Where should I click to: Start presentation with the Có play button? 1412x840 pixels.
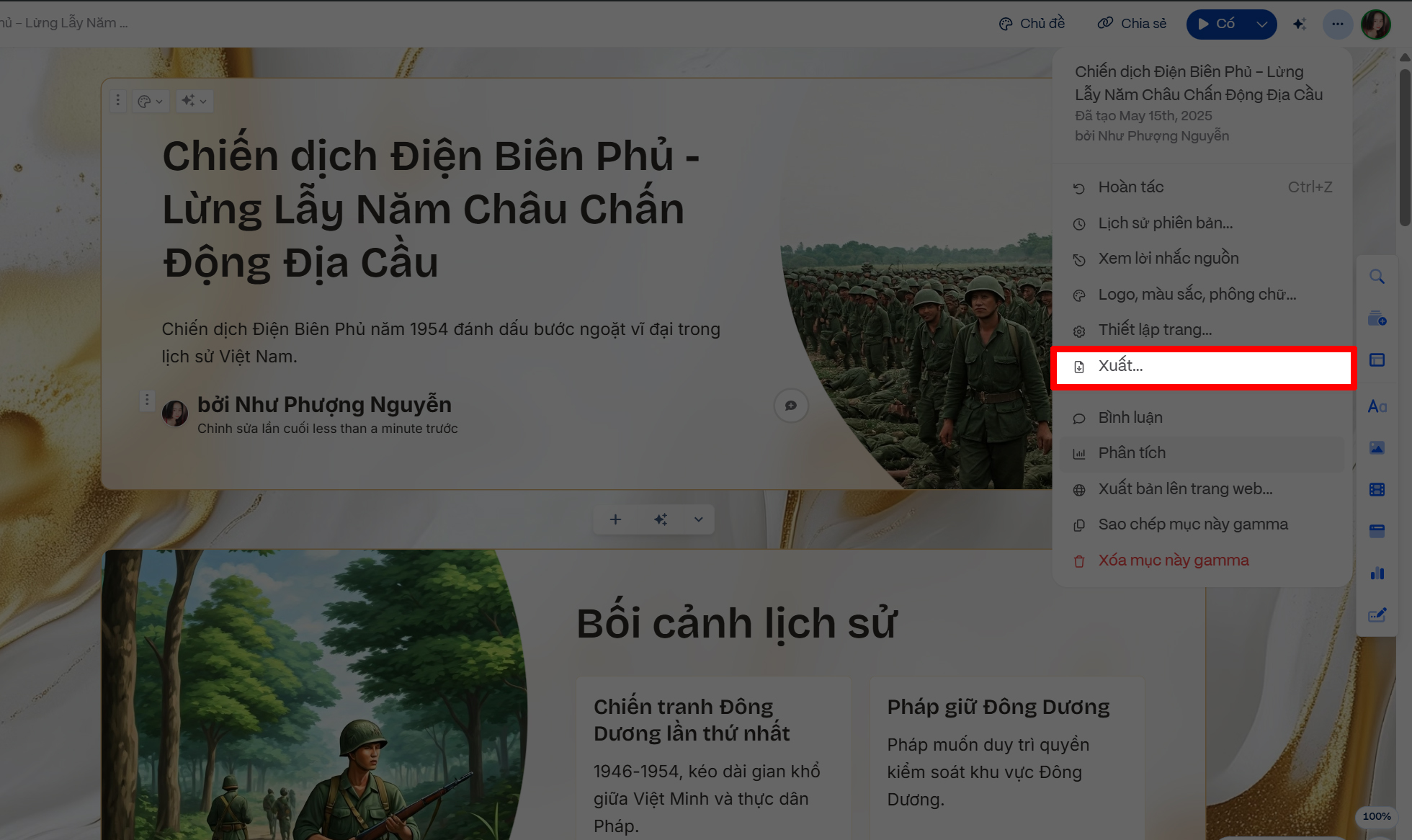1217,24
